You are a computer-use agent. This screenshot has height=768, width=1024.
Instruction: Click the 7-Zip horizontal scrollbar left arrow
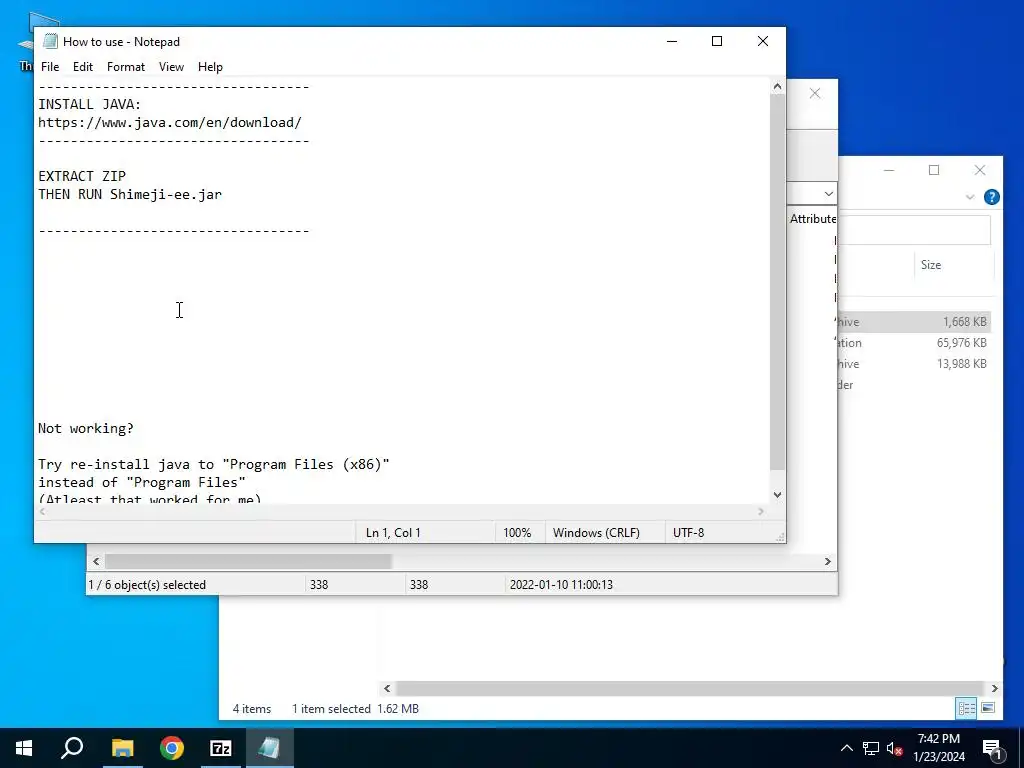pyautogui.click(x=96, y=562)
